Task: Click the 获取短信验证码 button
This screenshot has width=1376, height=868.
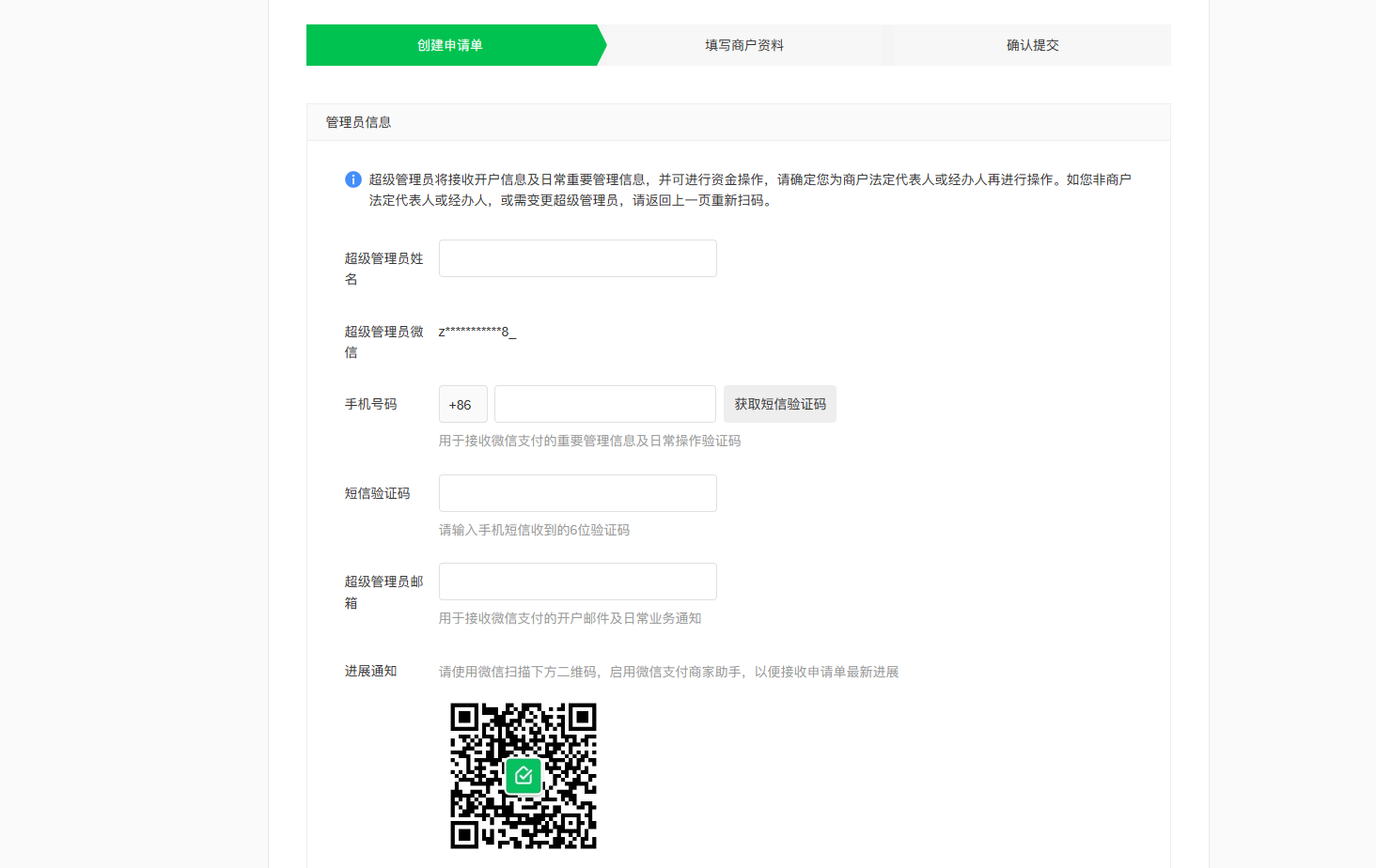Action: point(780,404)
